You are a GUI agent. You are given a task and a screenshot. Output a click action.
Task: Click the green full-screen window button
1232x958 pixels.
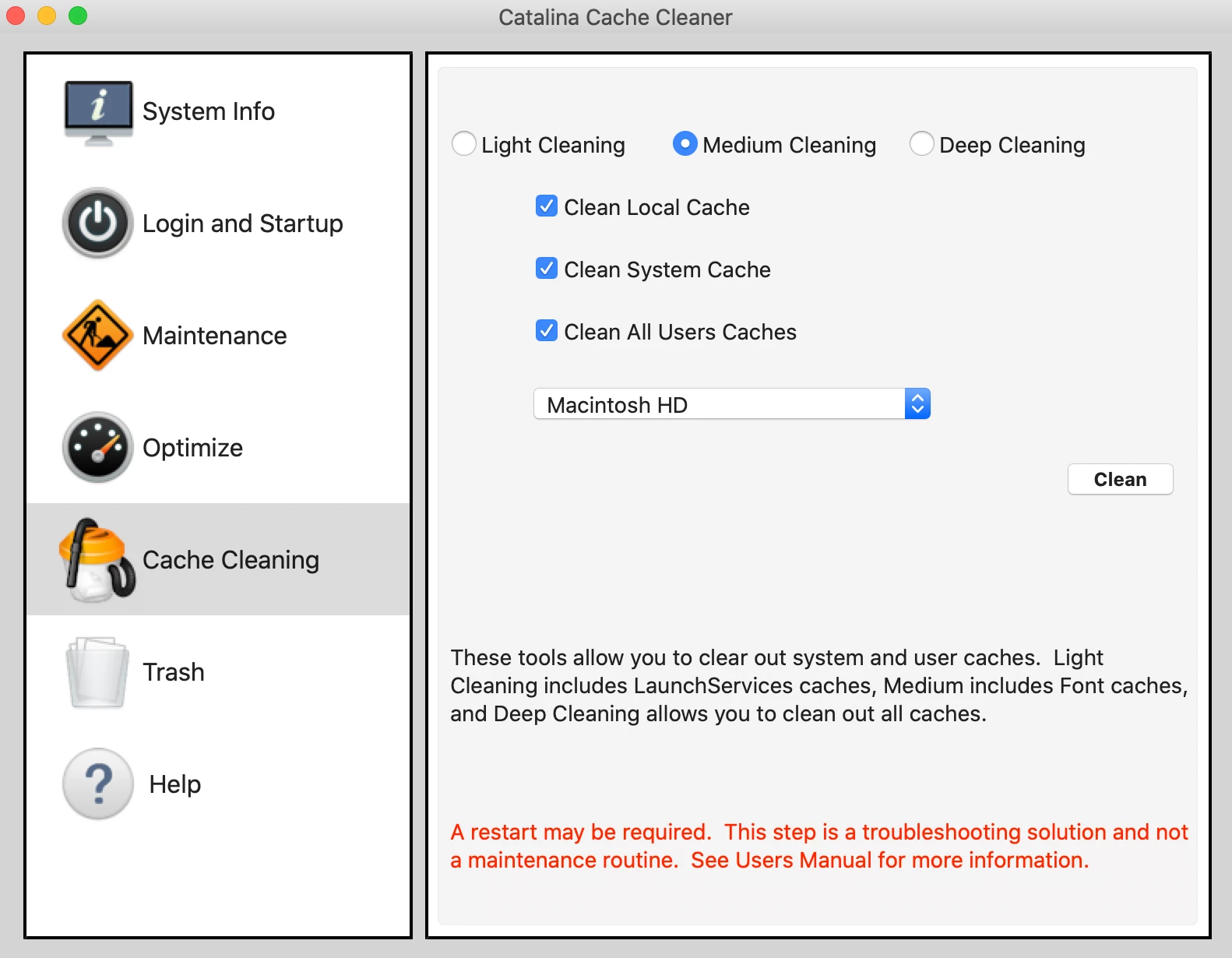click(x=78, y=16)
